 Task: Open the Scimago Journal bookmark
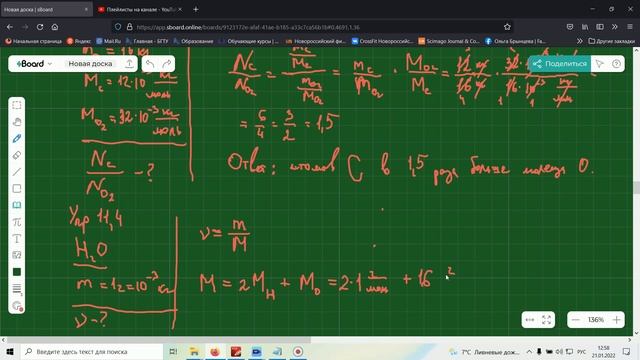(x=449, y=41)
